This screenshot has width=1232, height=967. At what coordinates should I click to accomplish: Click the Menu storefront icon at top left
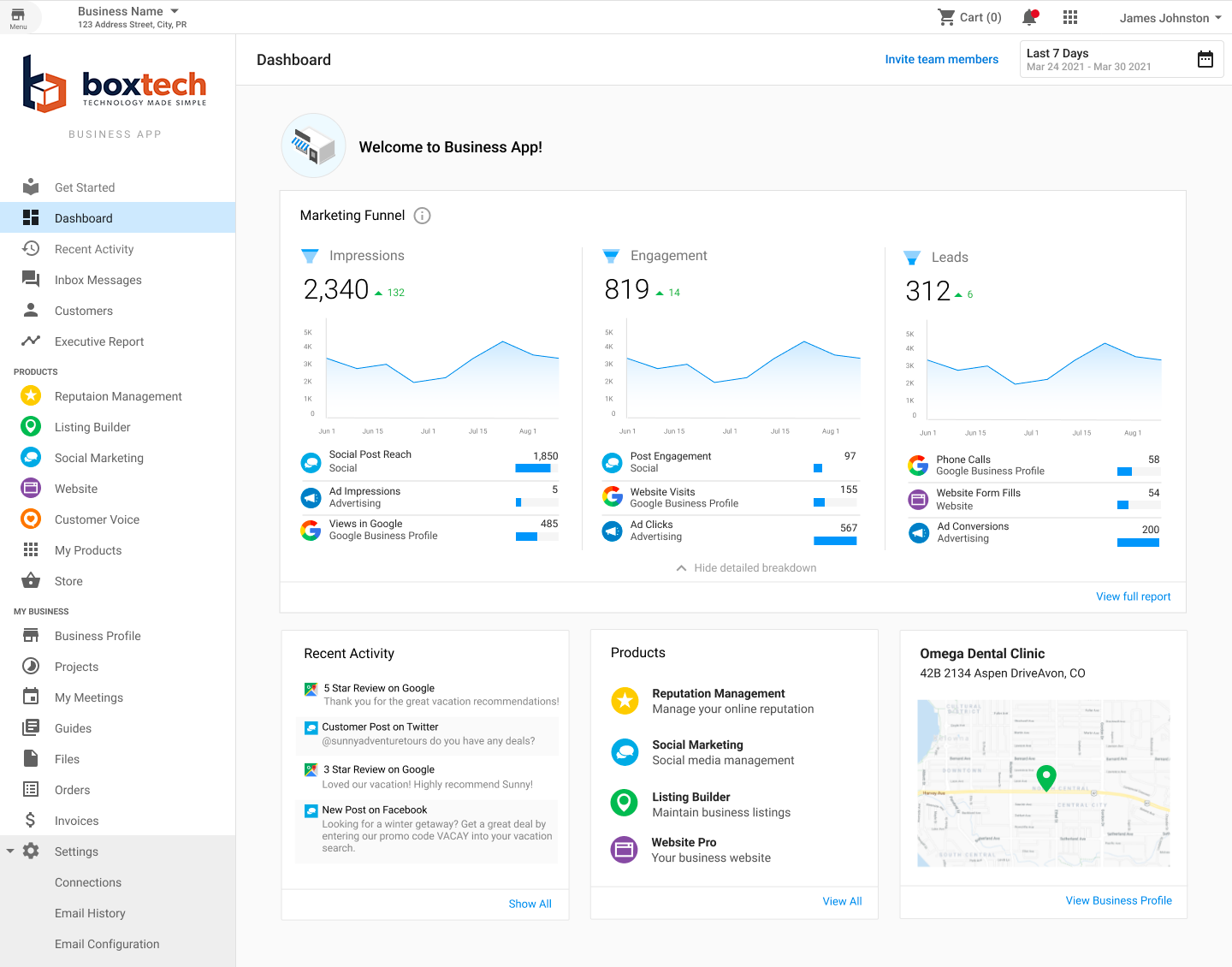coord(18,15)
